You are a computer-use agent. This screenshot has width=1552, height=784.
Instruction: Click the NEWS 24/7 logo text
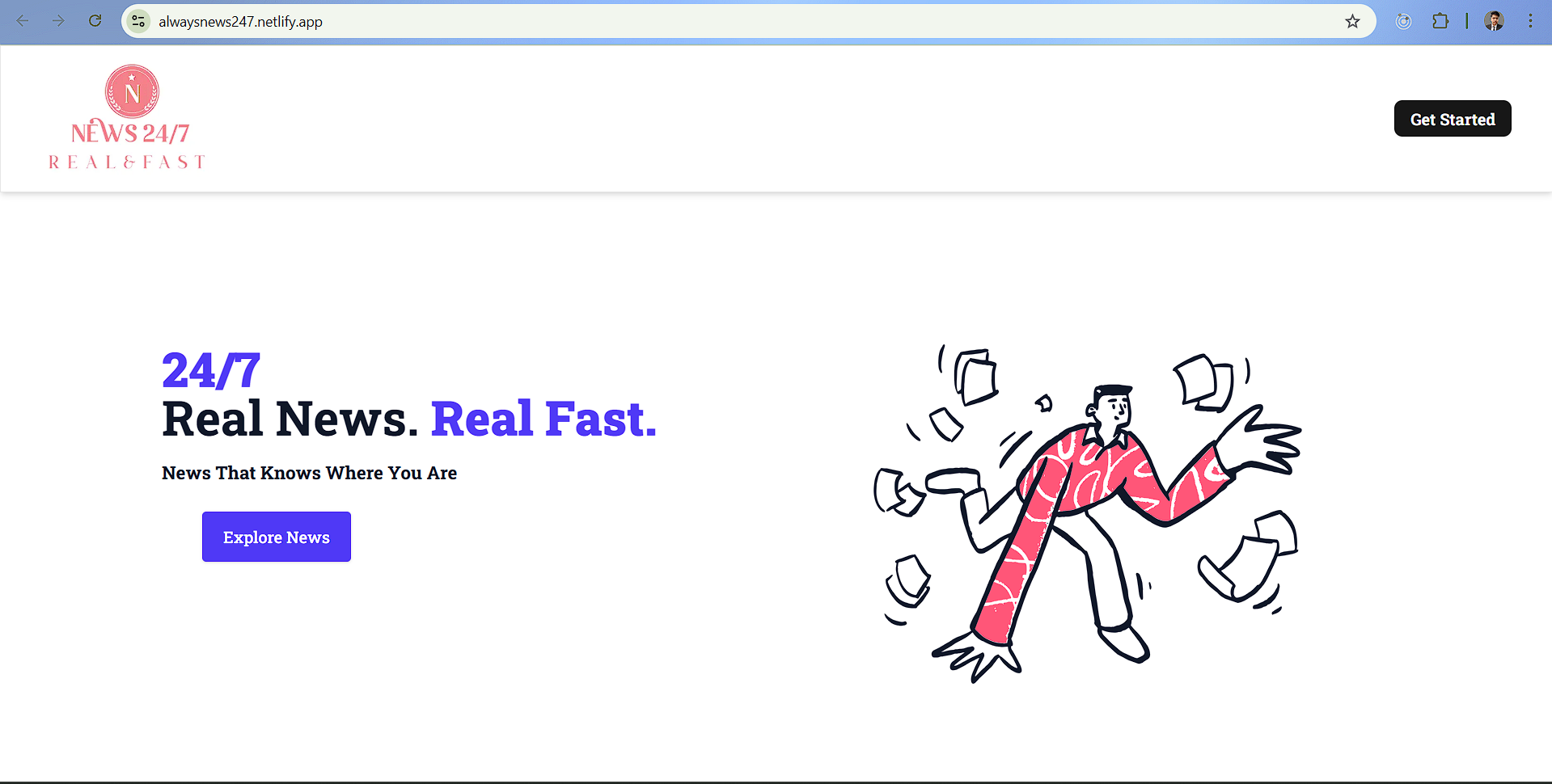[x=130, y=133]
